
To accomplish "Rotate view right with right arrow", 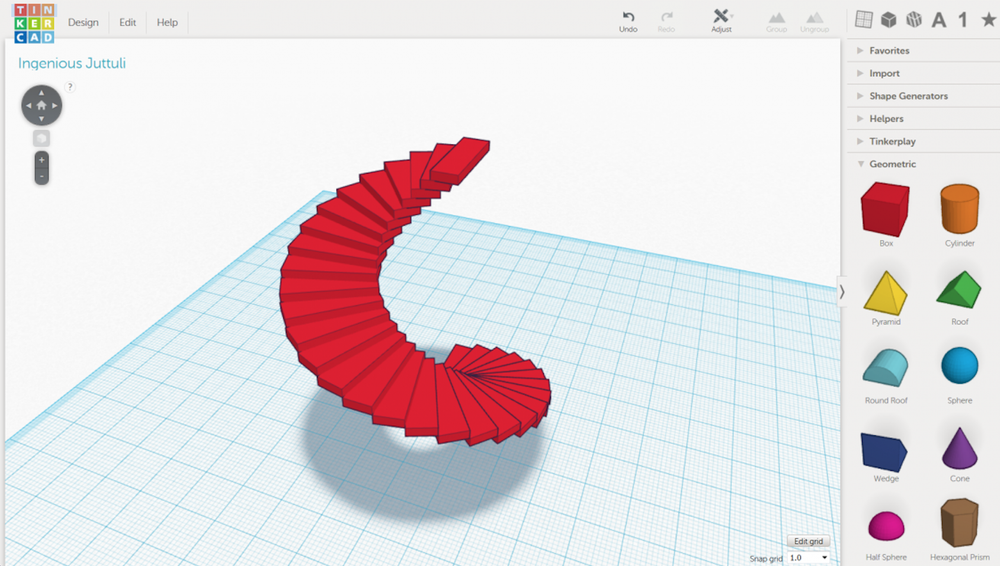I will [55, 105].
